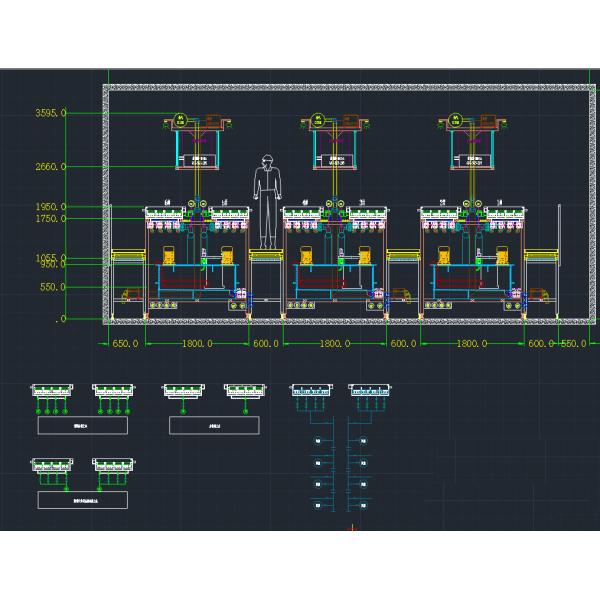Click the green circle symbol on the leftmost overhead unit
Image resolution: width=600 pixels, height=600 pixels.
pos(181,120)
